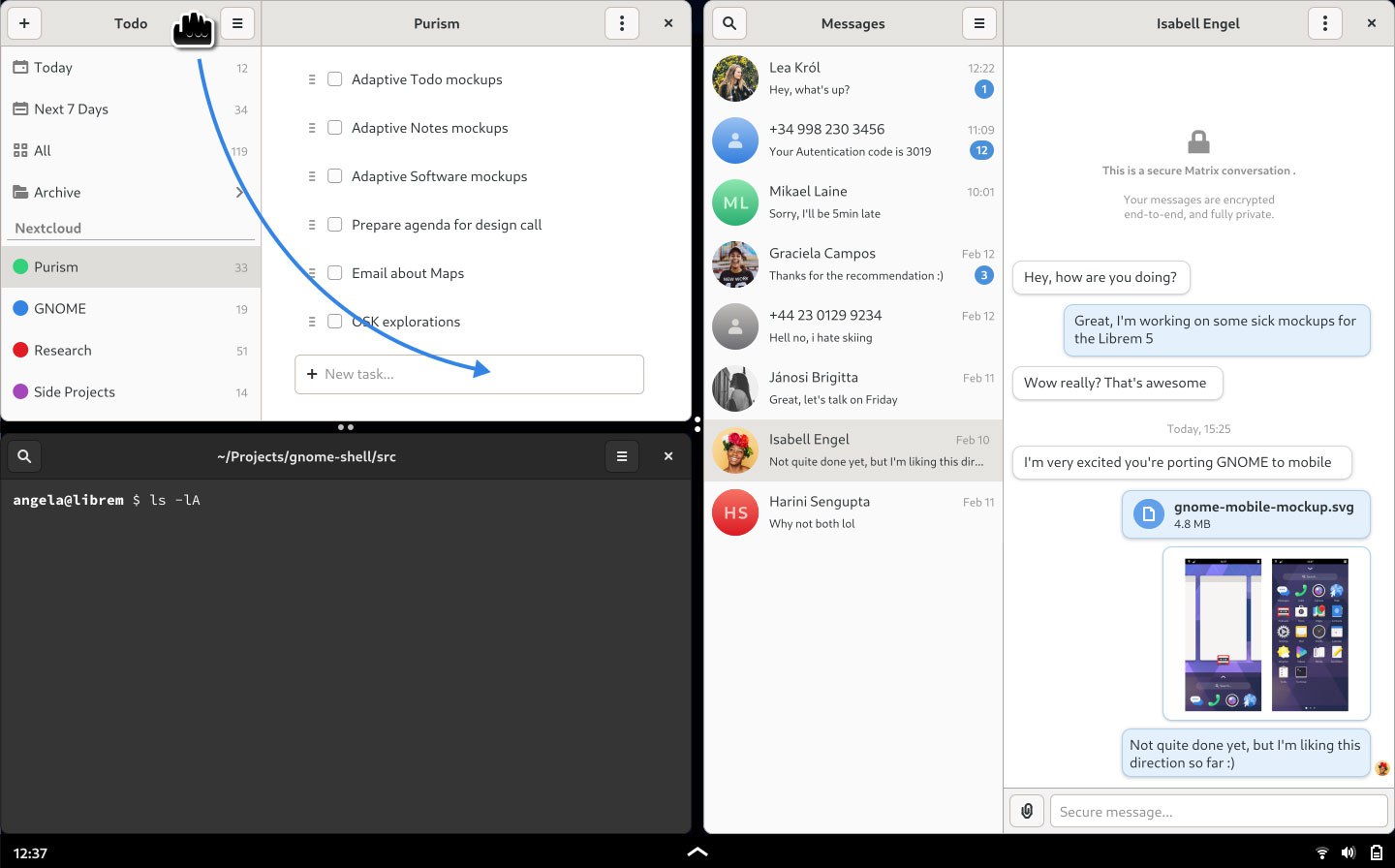Select Isabell Engel conversation

click(x=853, y=450)
